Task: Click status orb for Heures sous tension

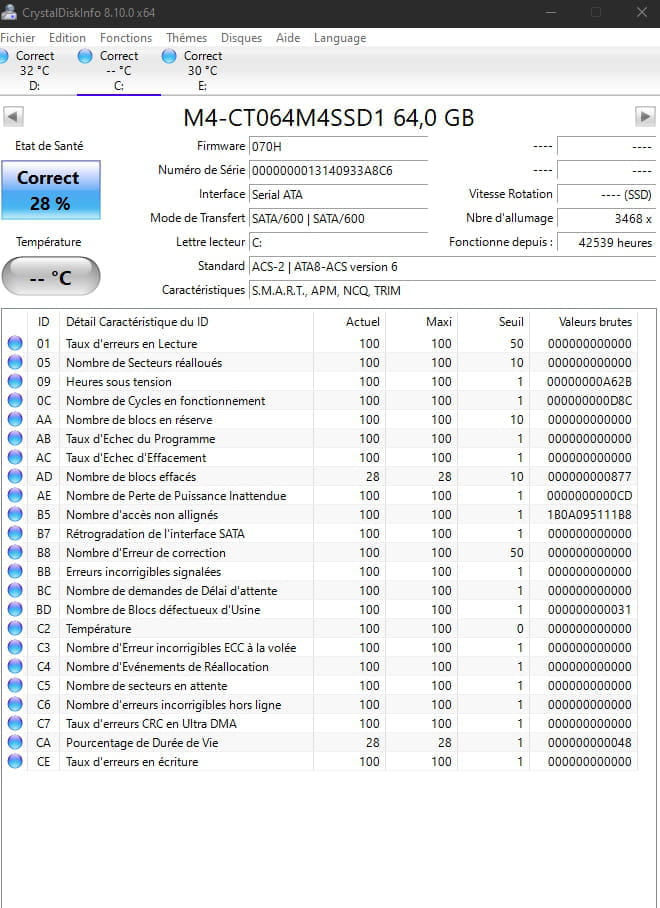Action: [x=15, y=382]
